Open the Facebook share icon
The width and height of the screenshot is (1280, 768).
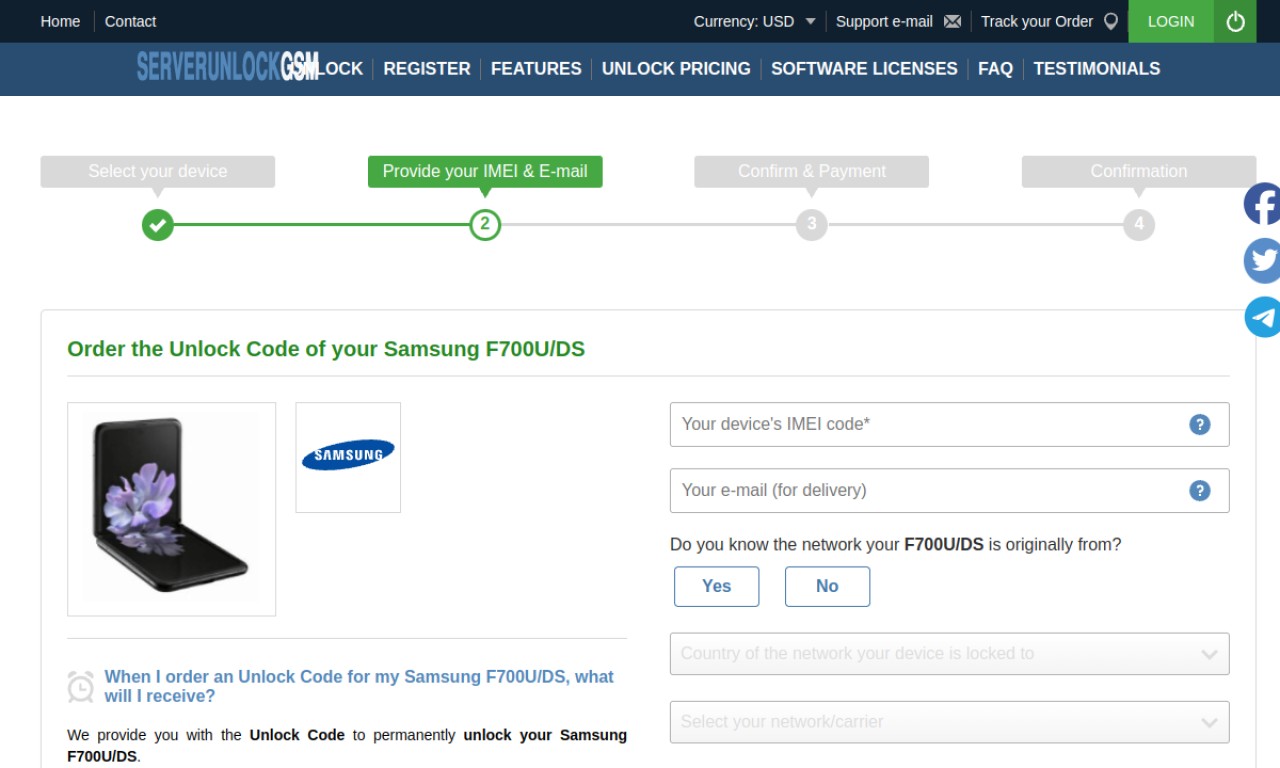pyautogui.click(x=1262, y=204)
